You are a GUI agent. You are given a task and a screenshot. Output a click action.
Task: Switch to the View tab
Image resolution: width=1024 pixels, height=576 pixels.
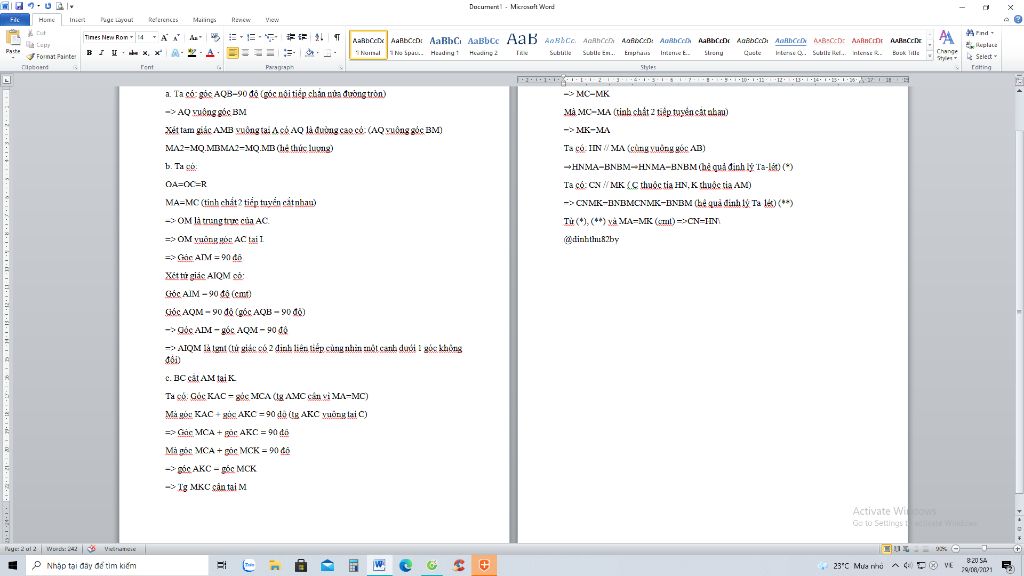click(272, 20)
